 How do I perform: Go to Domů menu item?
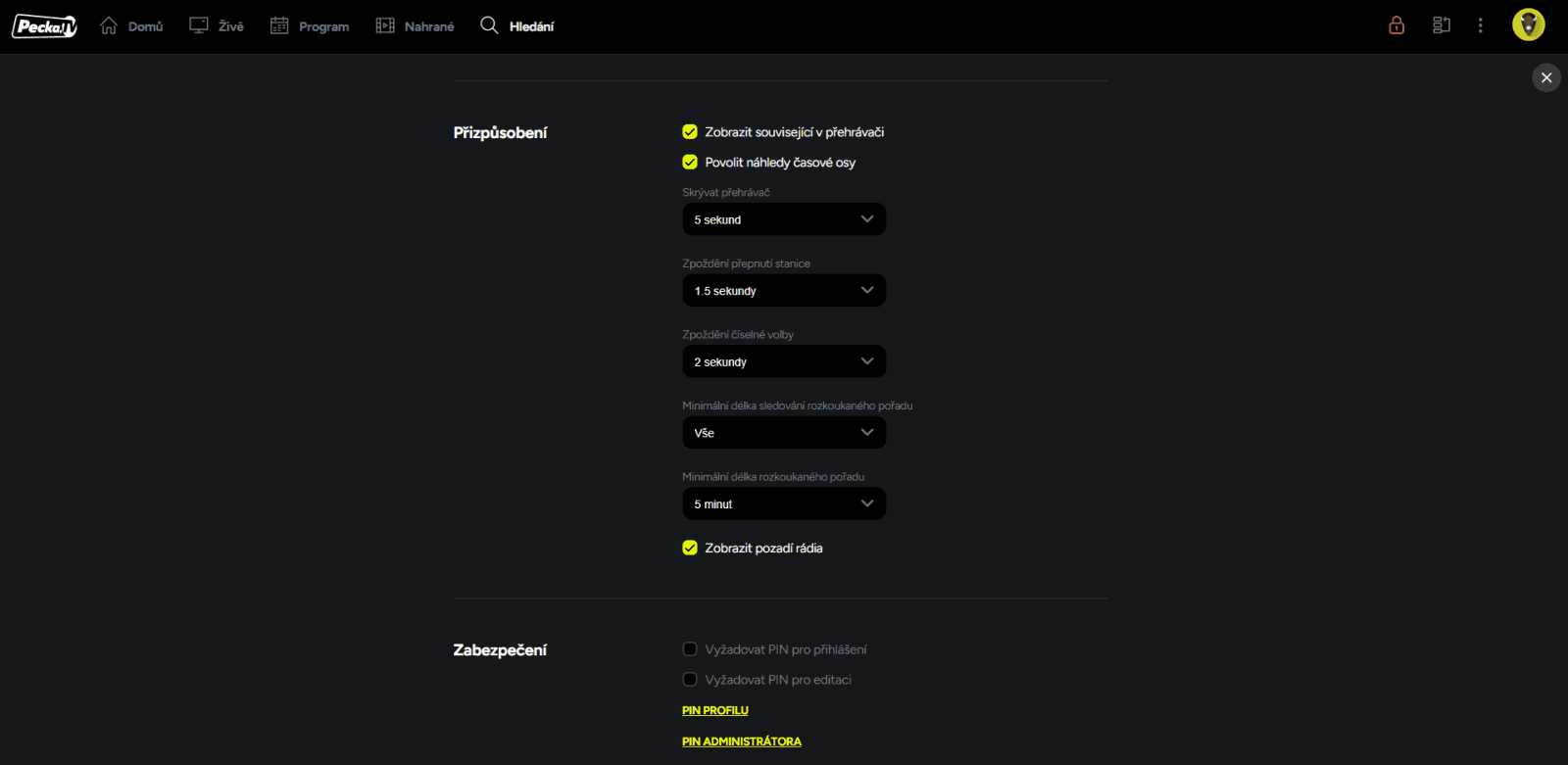(145, 26)
